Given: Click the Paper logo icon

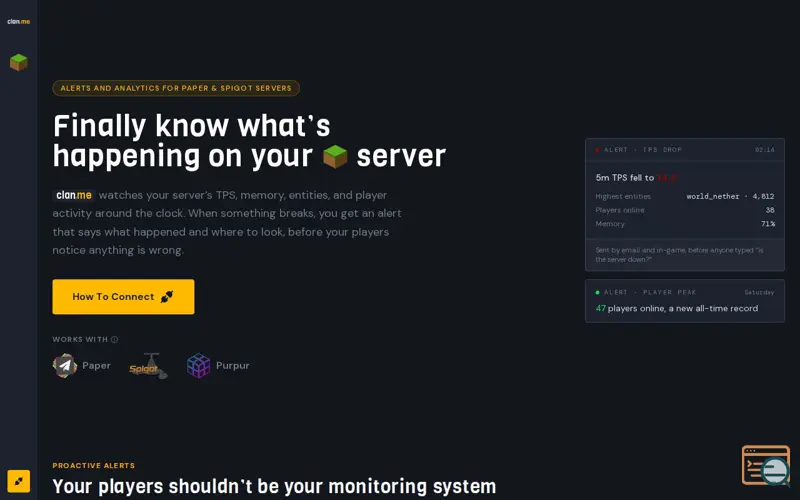Looking at the screenshot, I should 65,365.
